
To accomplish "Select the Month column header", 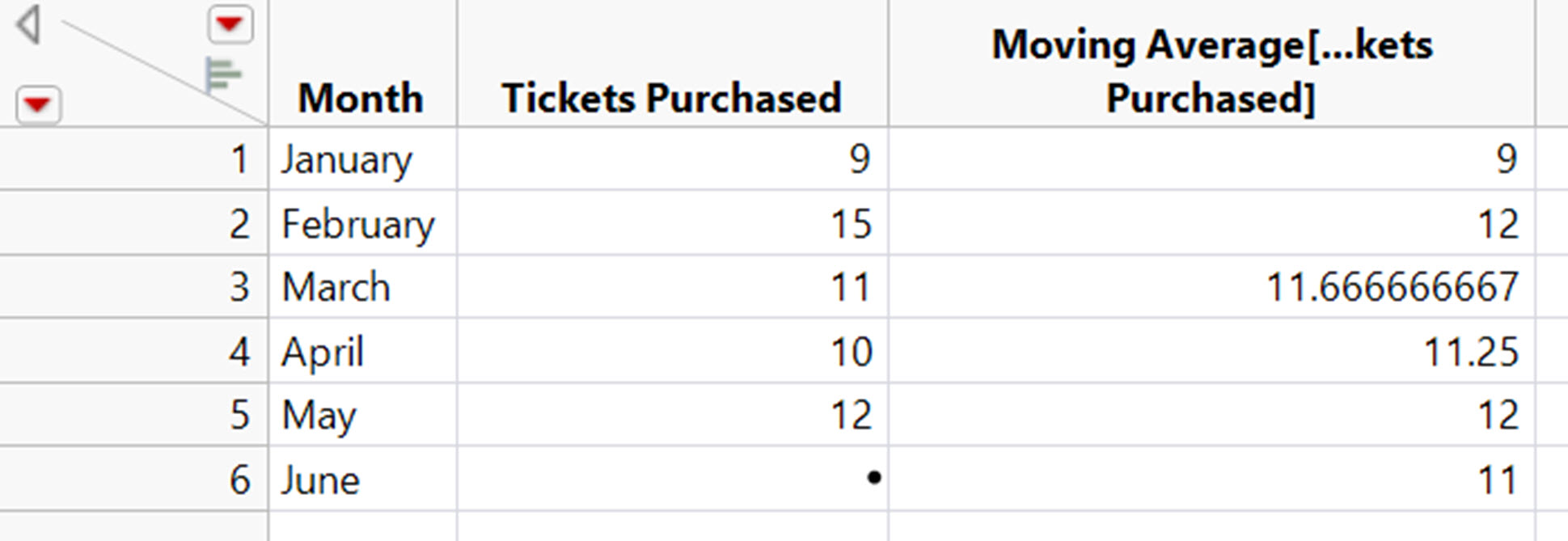I will (x=361, y=63).
